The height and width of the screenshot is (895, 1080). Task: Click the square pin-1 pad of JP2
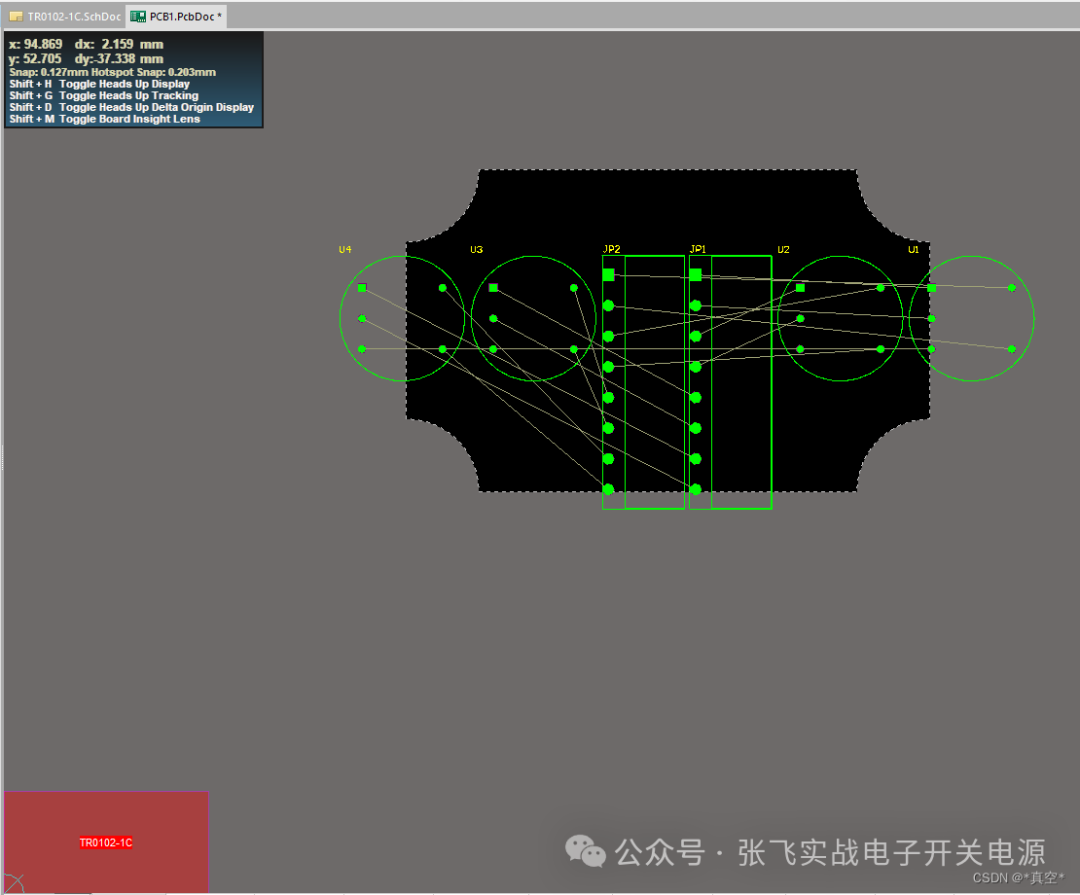click(x=607, y=274)
